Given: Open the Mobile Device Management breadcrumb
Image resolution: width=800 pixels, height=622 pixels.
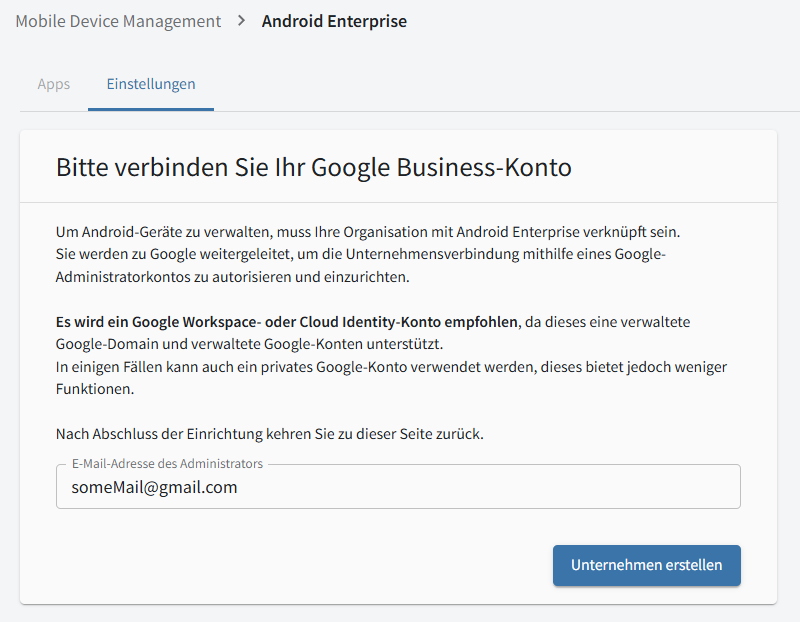Looking at the screenshot, I should click(118, 21).
